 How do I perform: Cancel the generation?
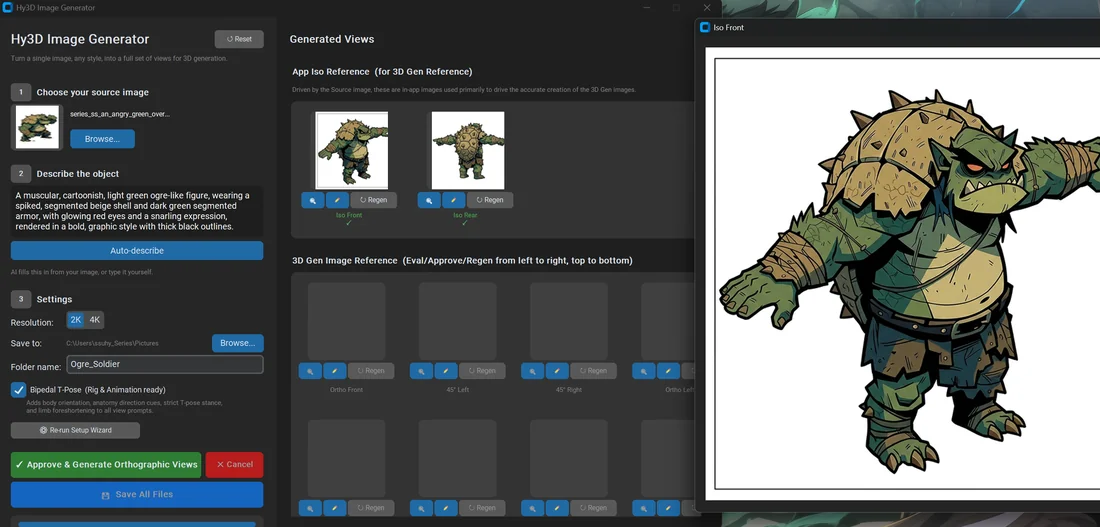pyautogui.click(x=234, y=465)
